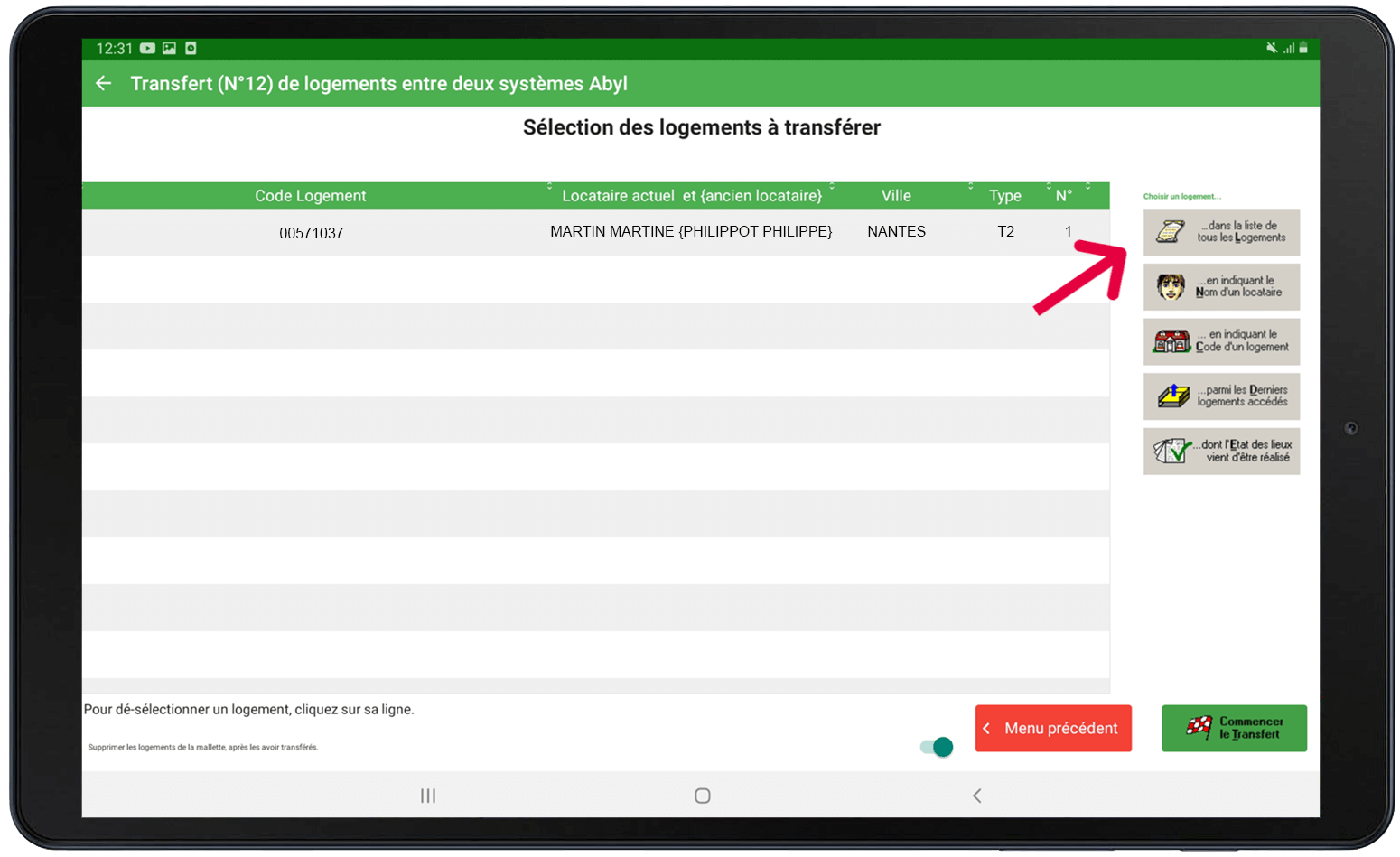This screenshot has width=1400, height=857.
Task: Search by Code d'un logement
Action: pyautogui.click(x=1221, y=341)
